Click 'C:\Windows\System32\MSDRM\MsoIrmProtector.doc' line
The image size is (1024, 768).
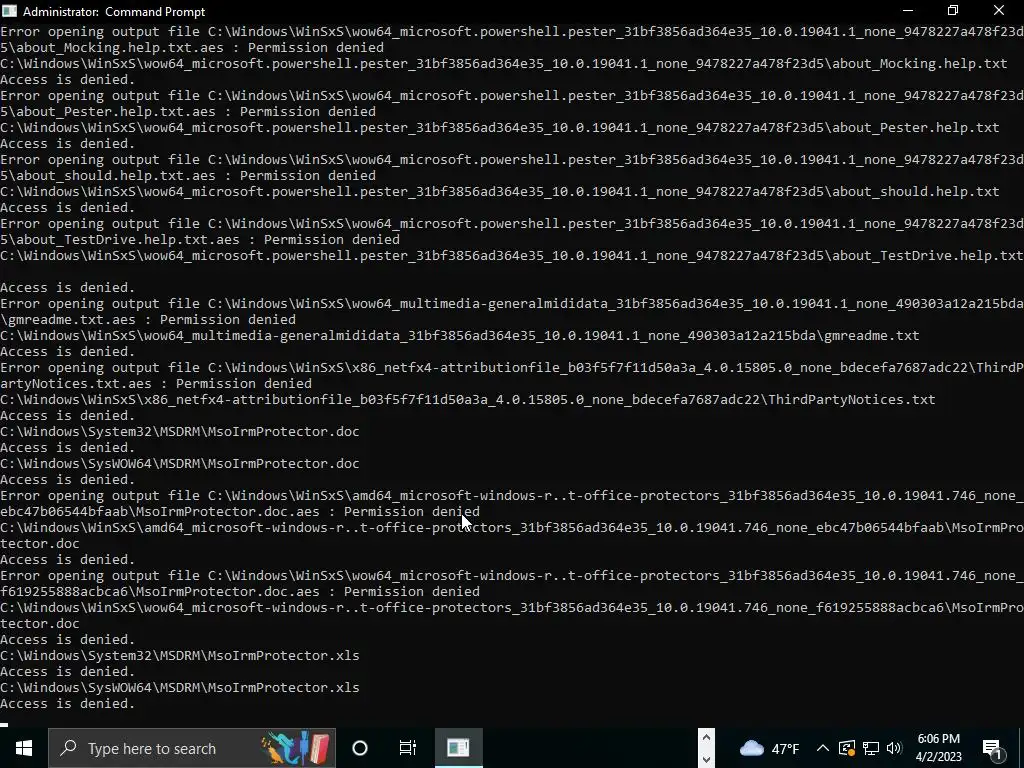pos(180,432)
